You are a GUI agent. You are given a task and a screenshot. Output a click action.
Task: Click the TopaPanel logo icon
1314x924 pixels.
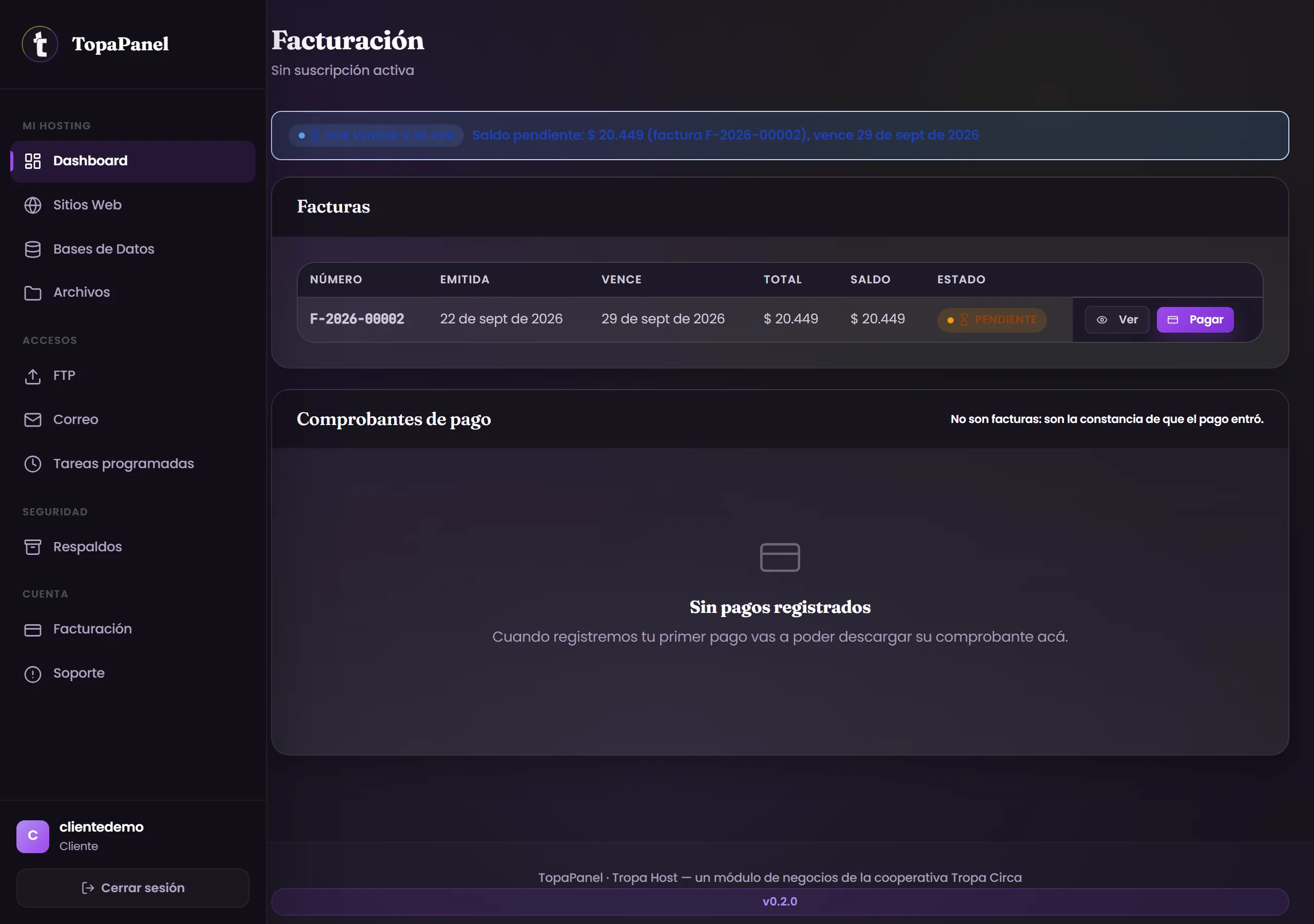(40, 44)
